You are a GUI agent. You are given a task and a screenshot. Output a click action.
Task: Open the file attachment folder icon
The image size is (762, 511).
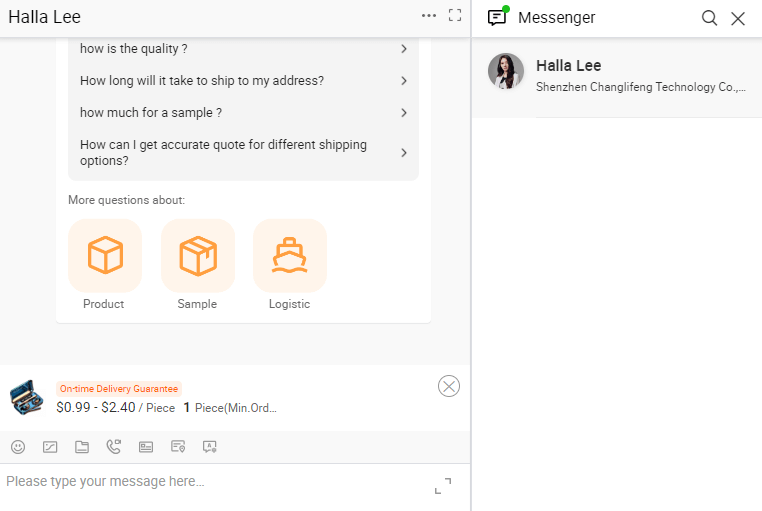point(82,447)
